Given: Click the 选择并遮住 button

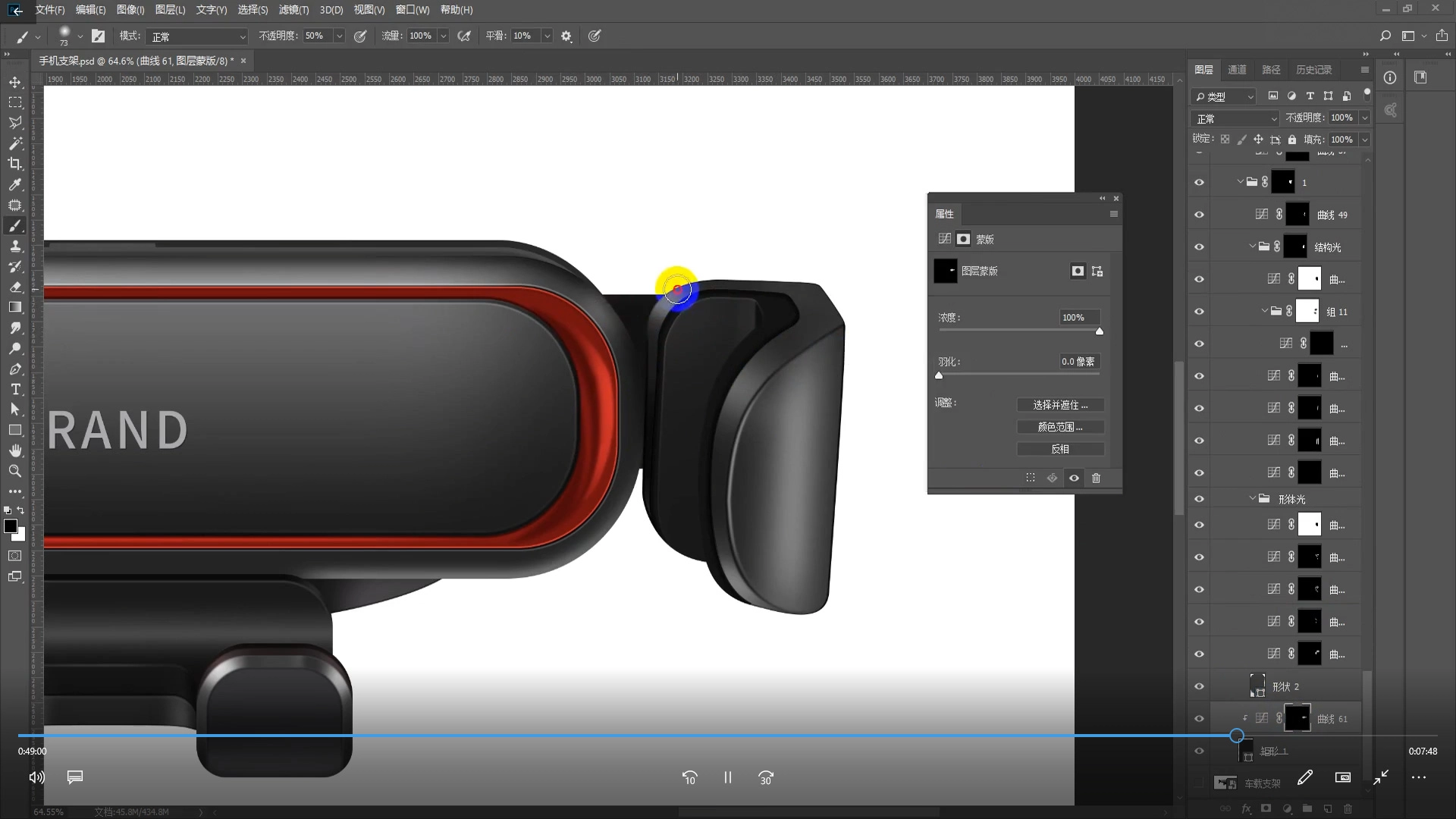Looking at the screenshot, I should pos(1060,405).
